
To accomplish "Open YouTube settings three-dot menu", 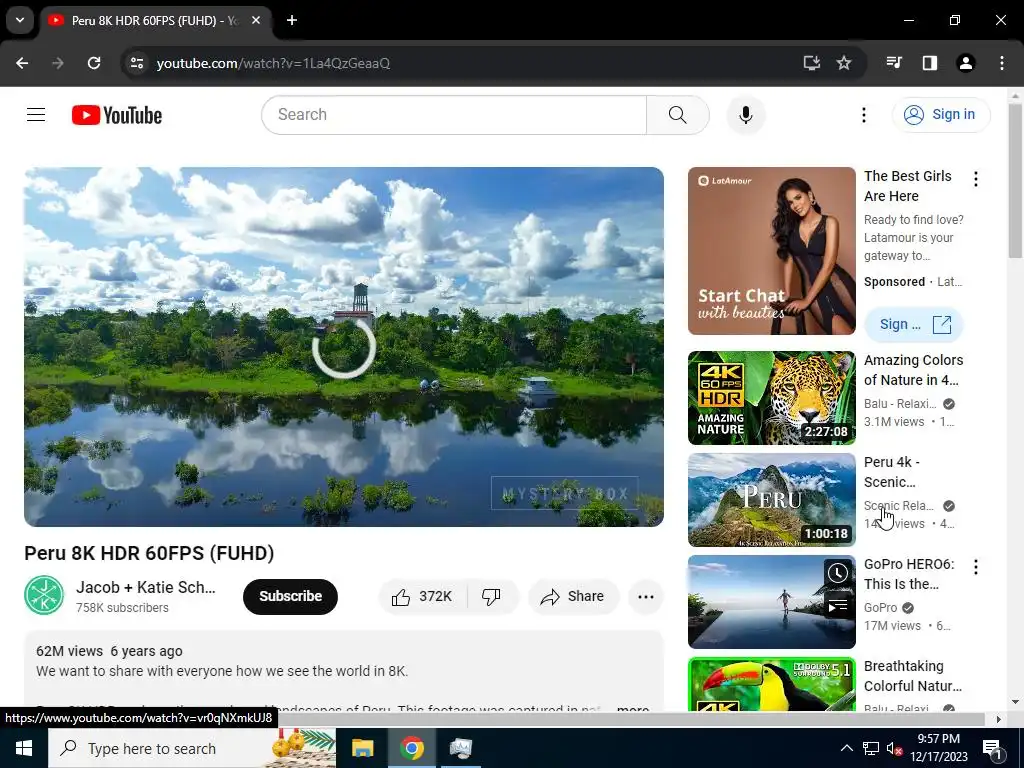I will click(863, 115).
